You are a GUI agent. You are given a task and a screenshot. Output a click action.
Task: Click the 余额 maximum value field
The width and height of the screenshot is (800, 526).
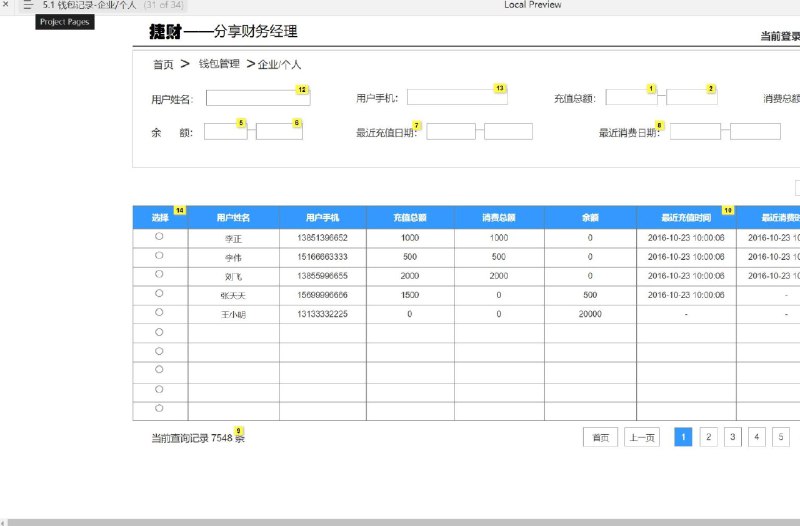click(x=279, y=132)
